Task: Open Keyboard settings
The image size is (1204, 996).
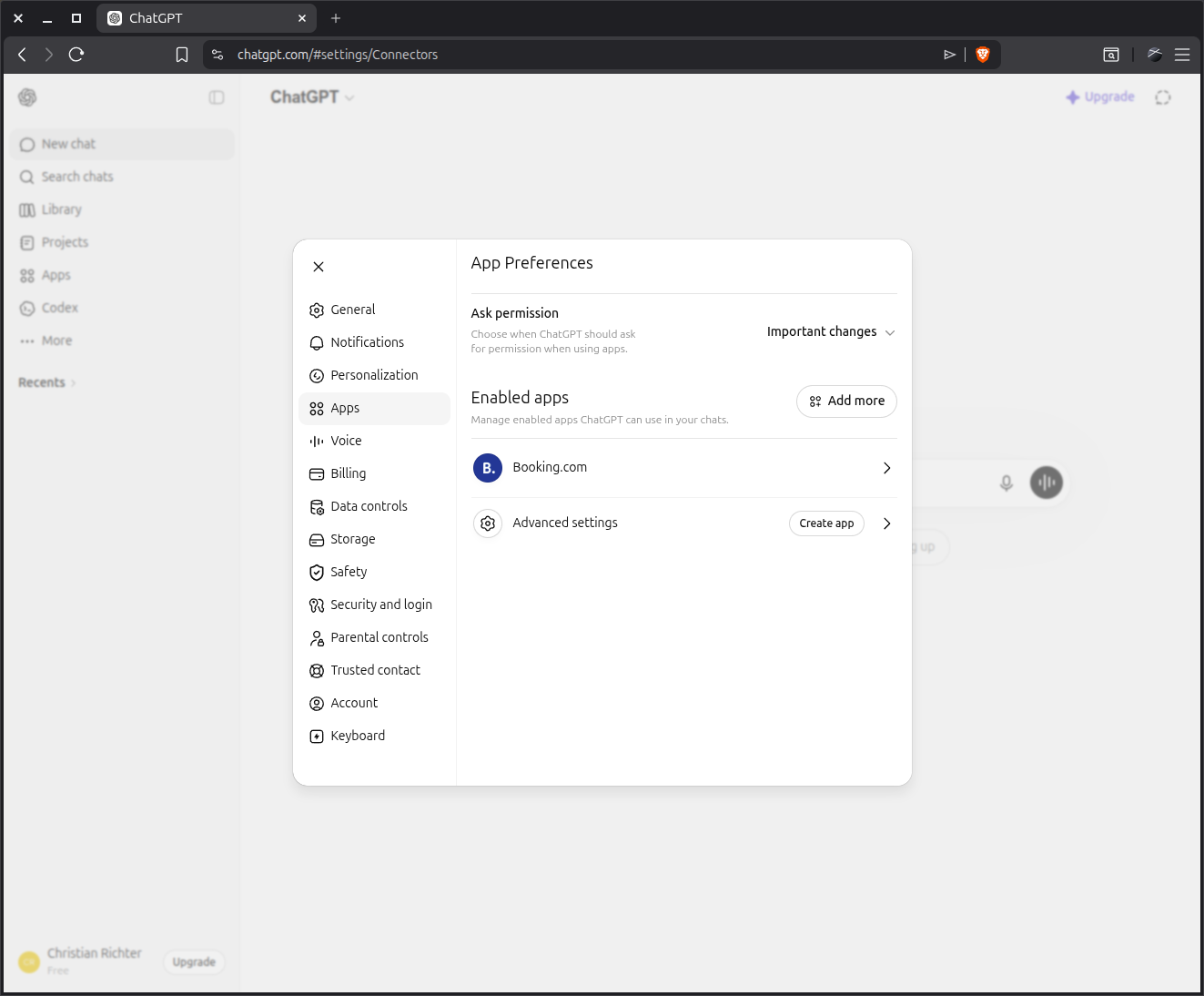Action: pos(374,736)
